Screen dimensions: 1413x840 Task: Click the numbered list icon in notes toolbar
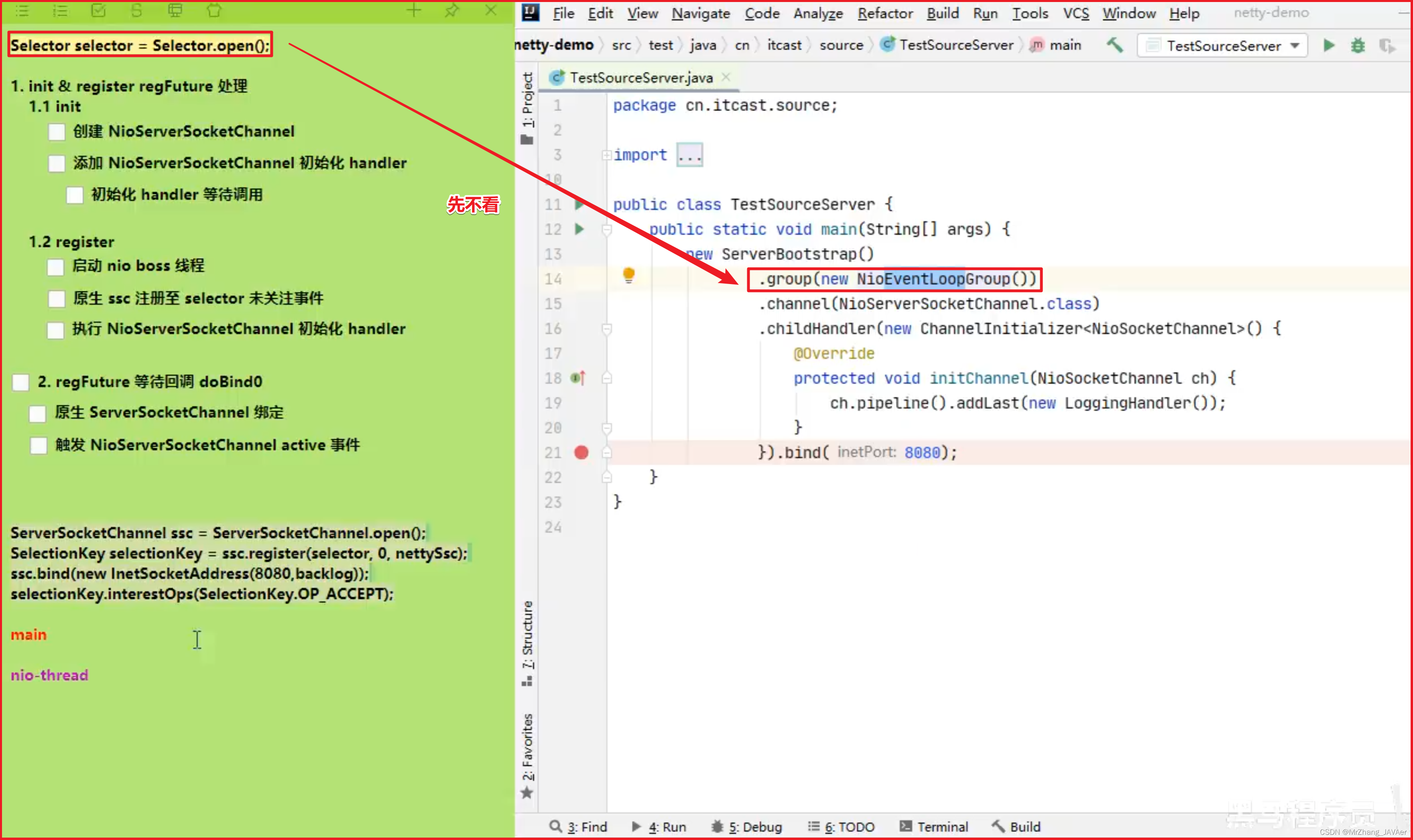coord(60,10)
